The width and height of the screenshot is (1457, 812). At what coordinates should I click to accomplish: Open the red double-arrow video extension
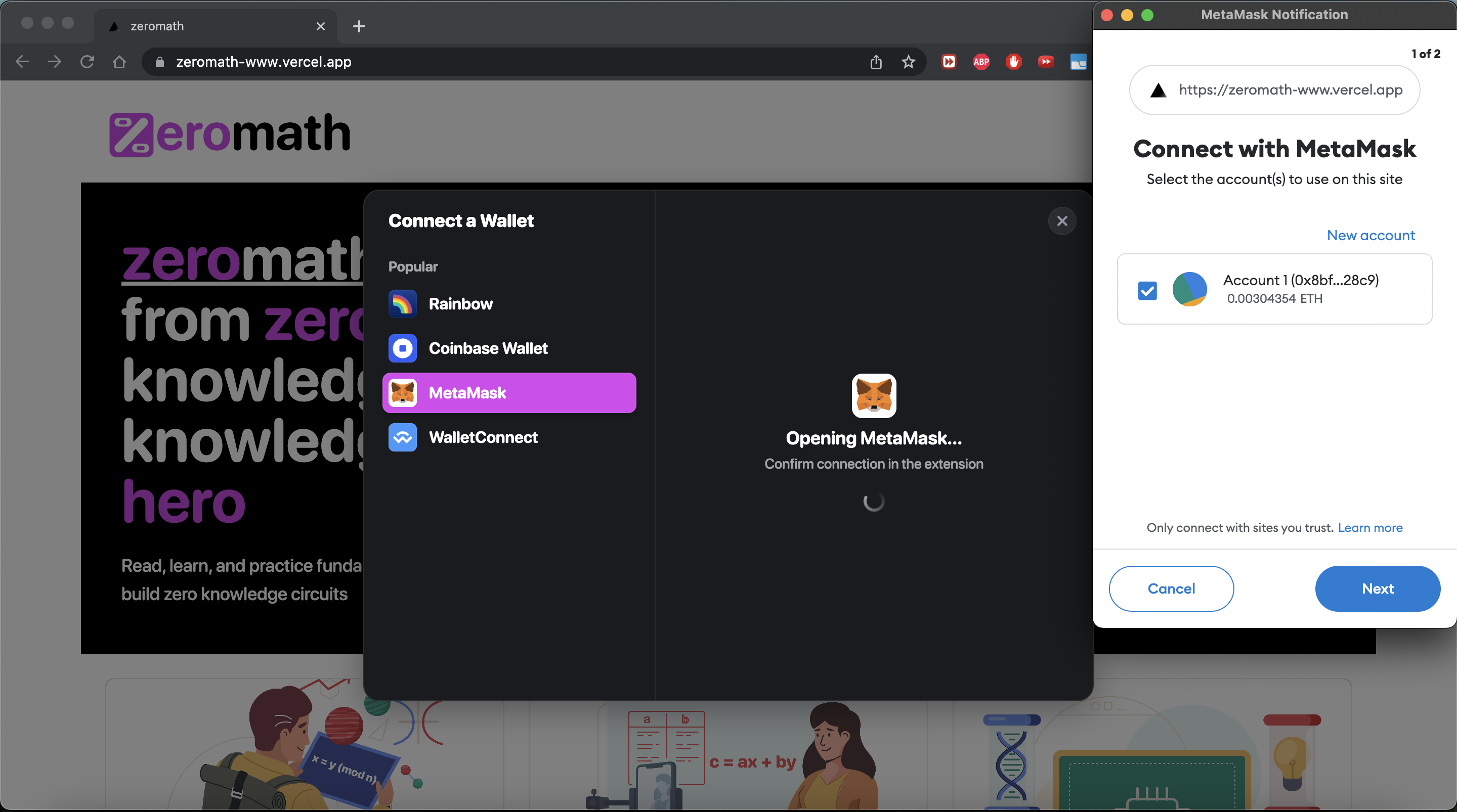point(1045,62)
